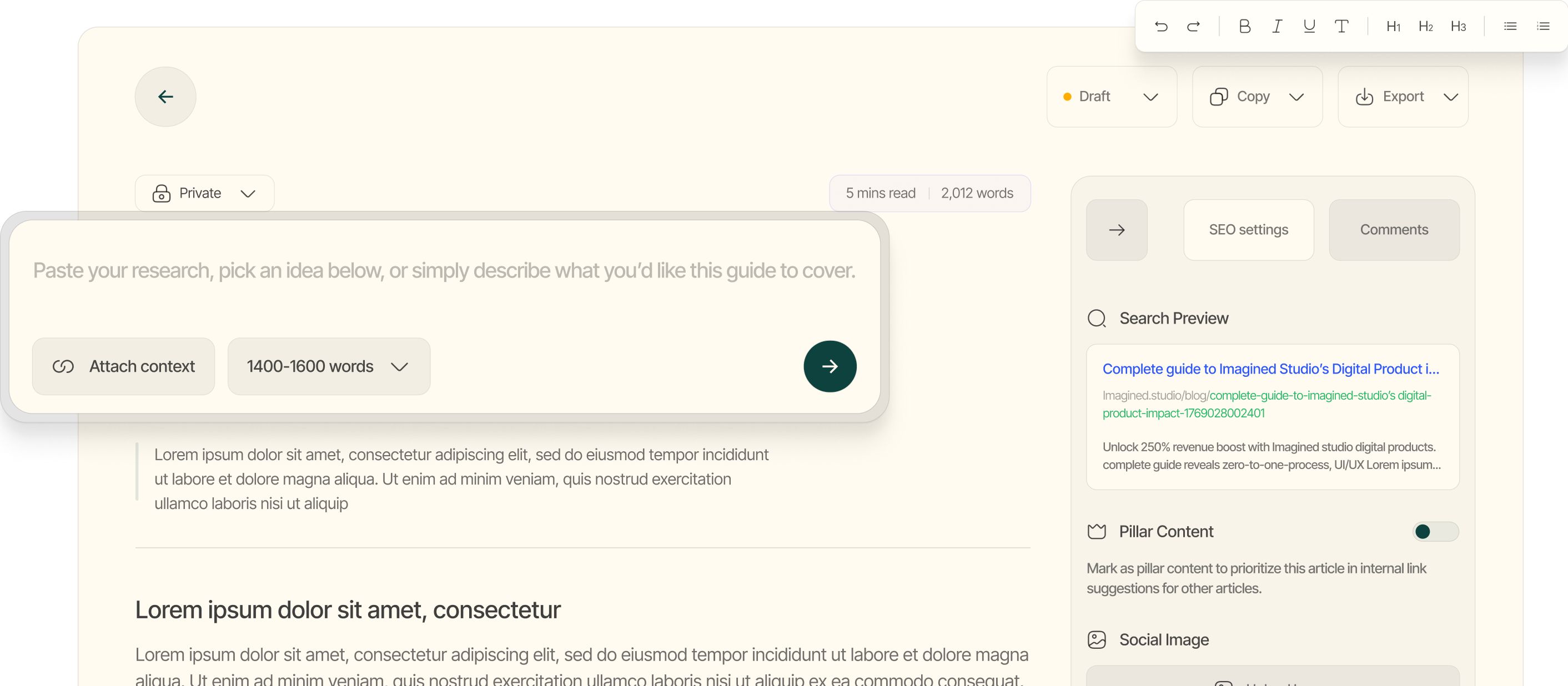Viewport: 1568px width, 686px height.
Task: Click the Redo icon in the toolbar
Action: 1194,26
